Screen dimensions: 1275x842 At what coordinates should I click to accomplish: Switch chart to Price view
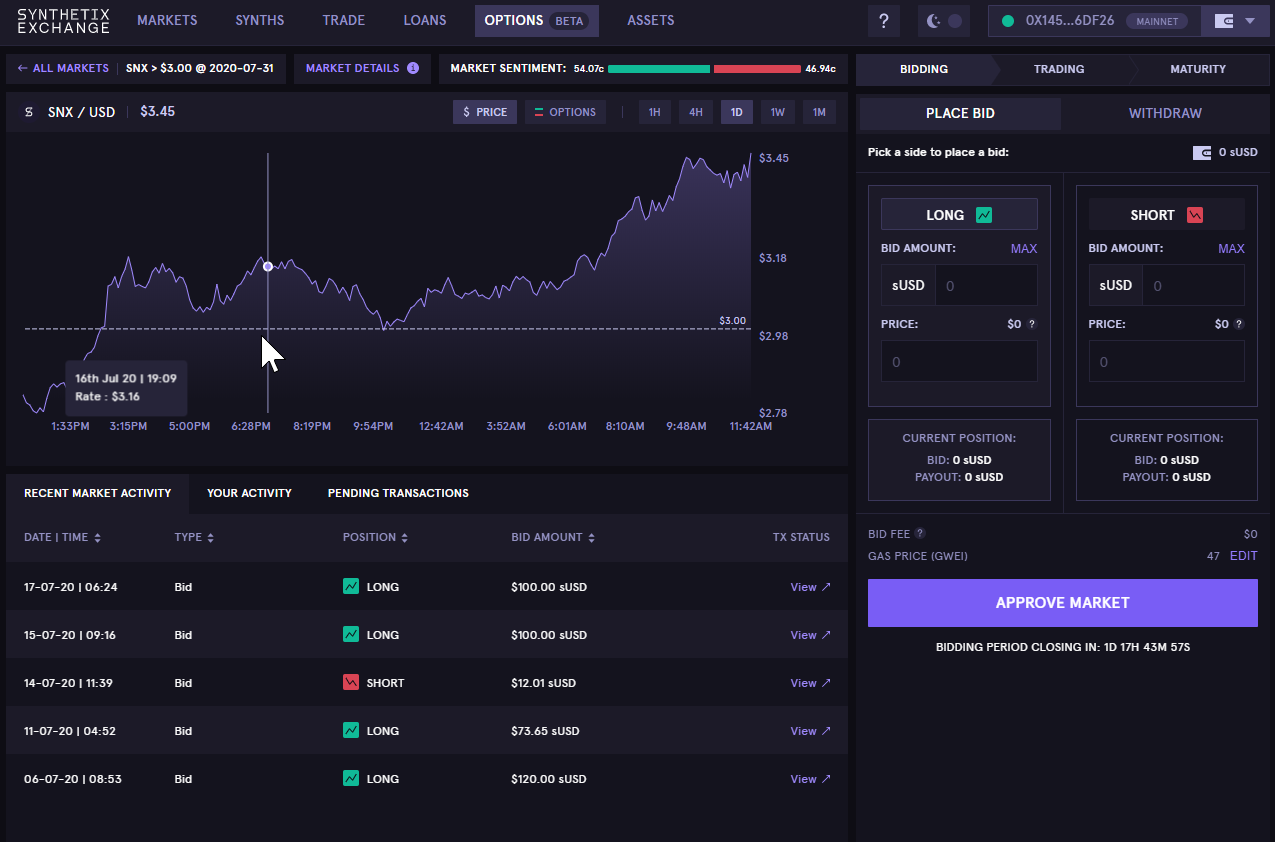coord(485,112)
